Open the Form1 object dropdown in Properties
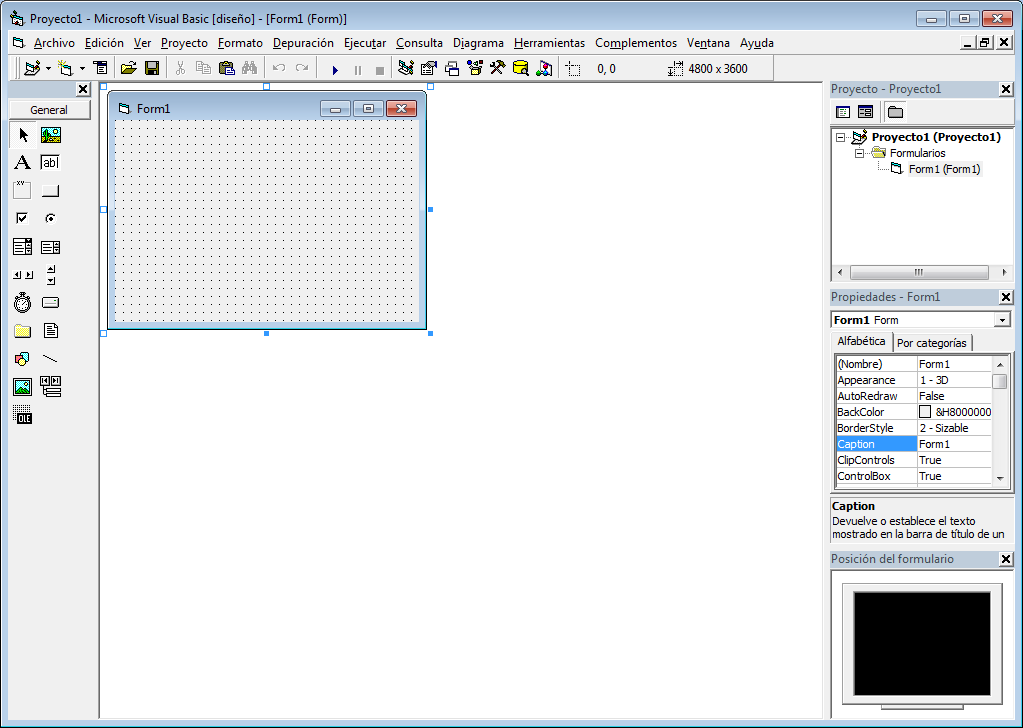 tap(1002, 320)
